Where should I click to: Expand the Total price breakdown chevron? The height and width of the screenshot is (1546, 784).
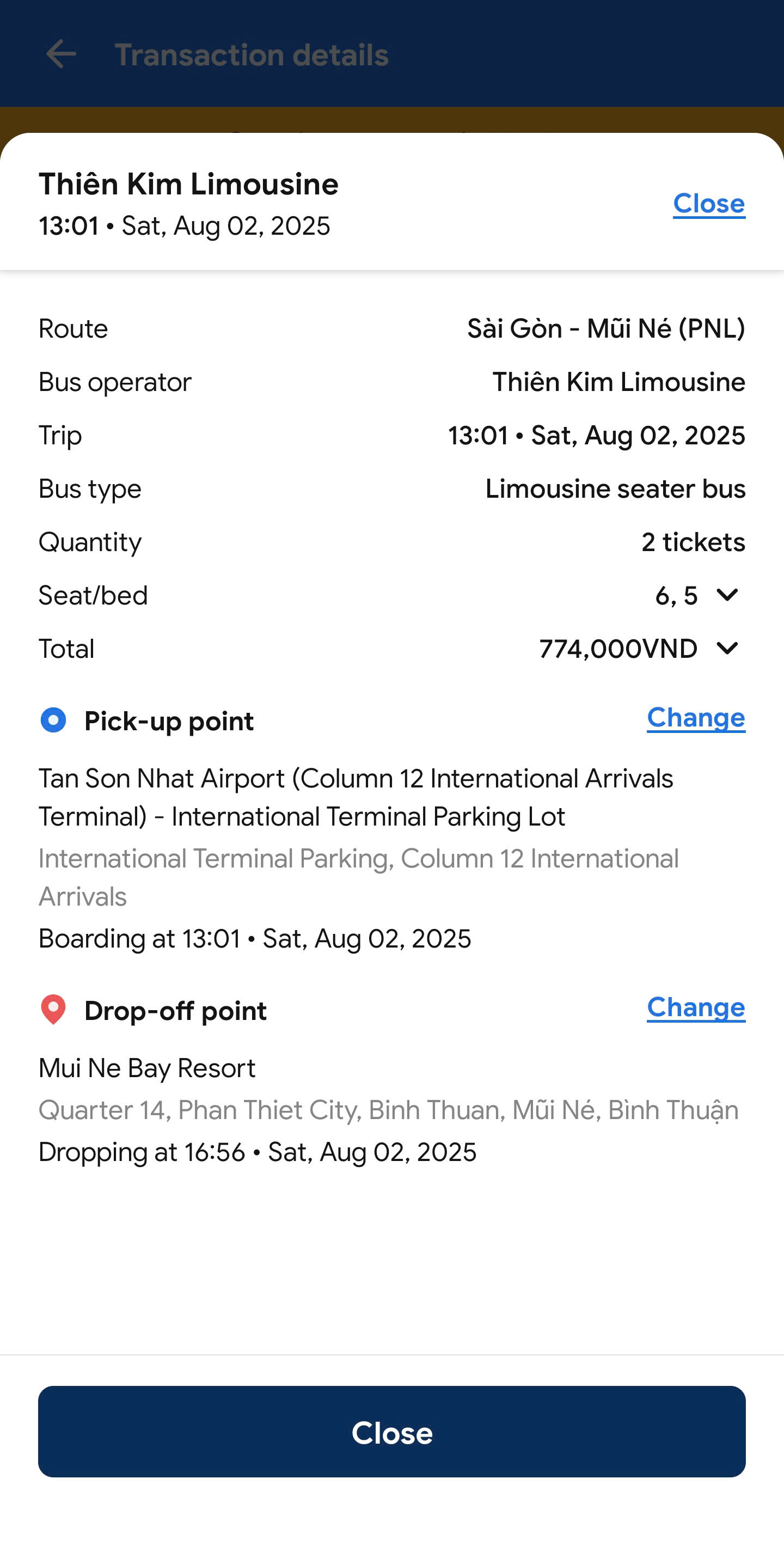(x=727, y=649)
